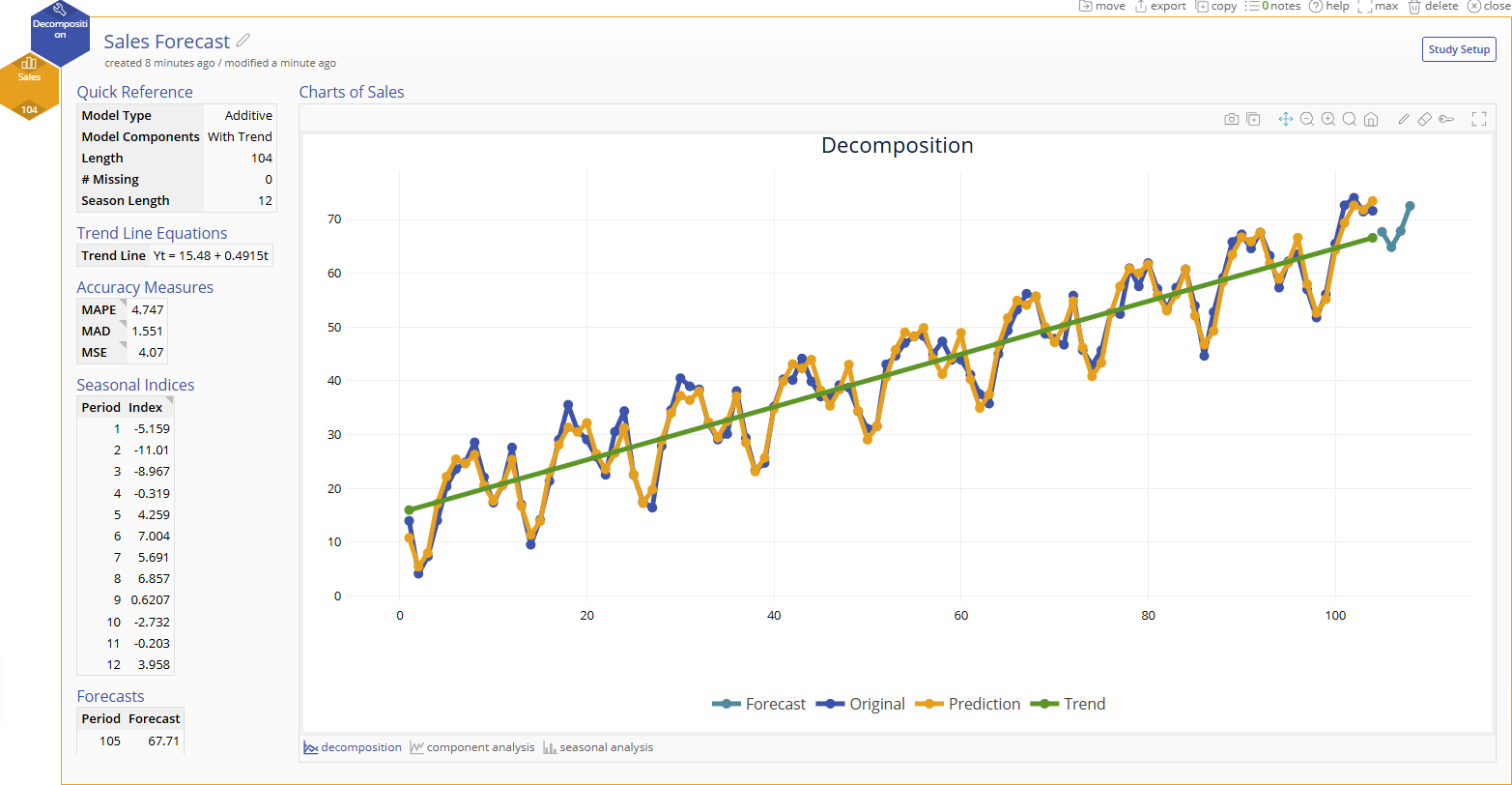
Task: Click the key icon in chart toolbar
Action: coord(1445,119)
